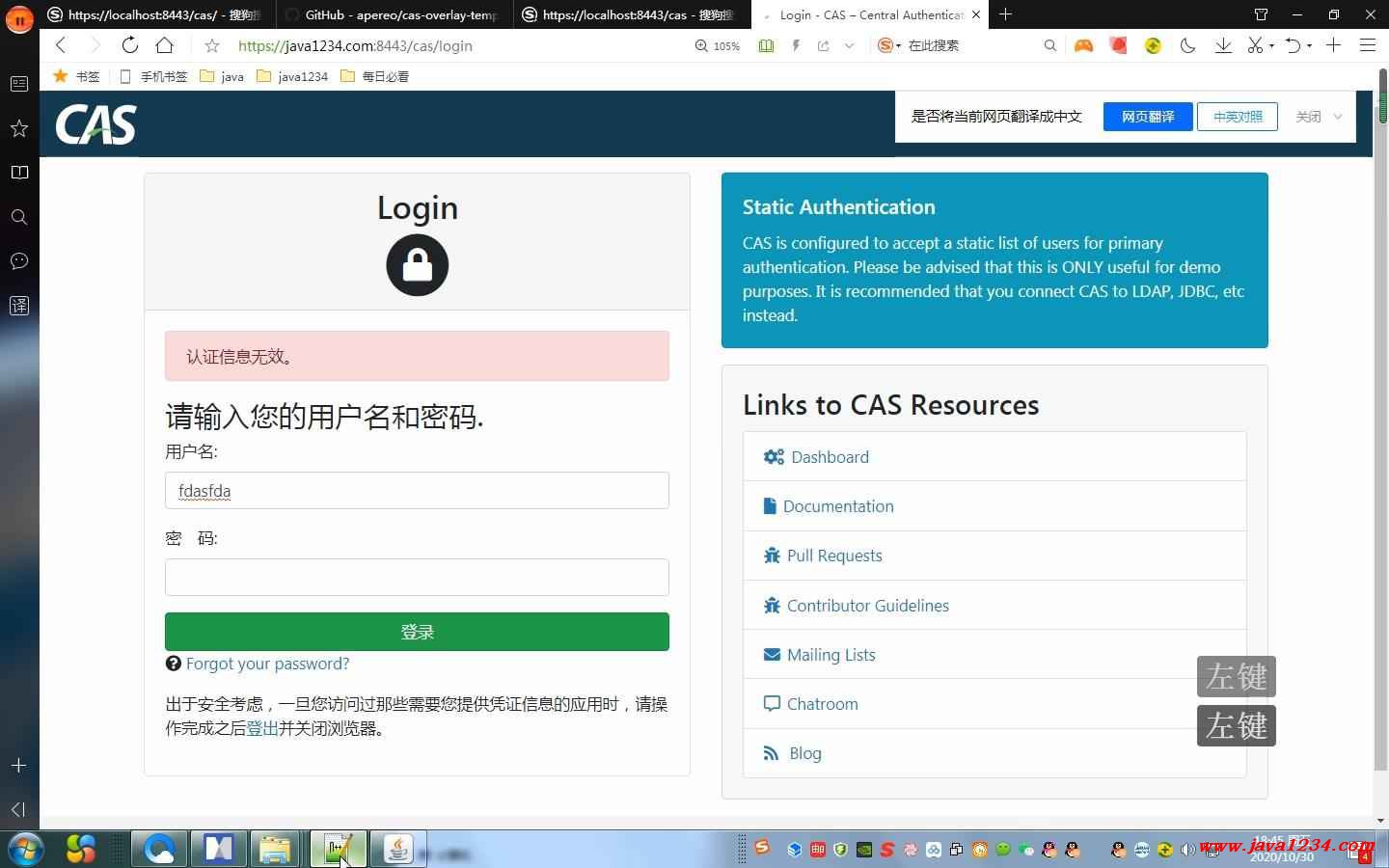Open the Chatroom link

(822, 704)
